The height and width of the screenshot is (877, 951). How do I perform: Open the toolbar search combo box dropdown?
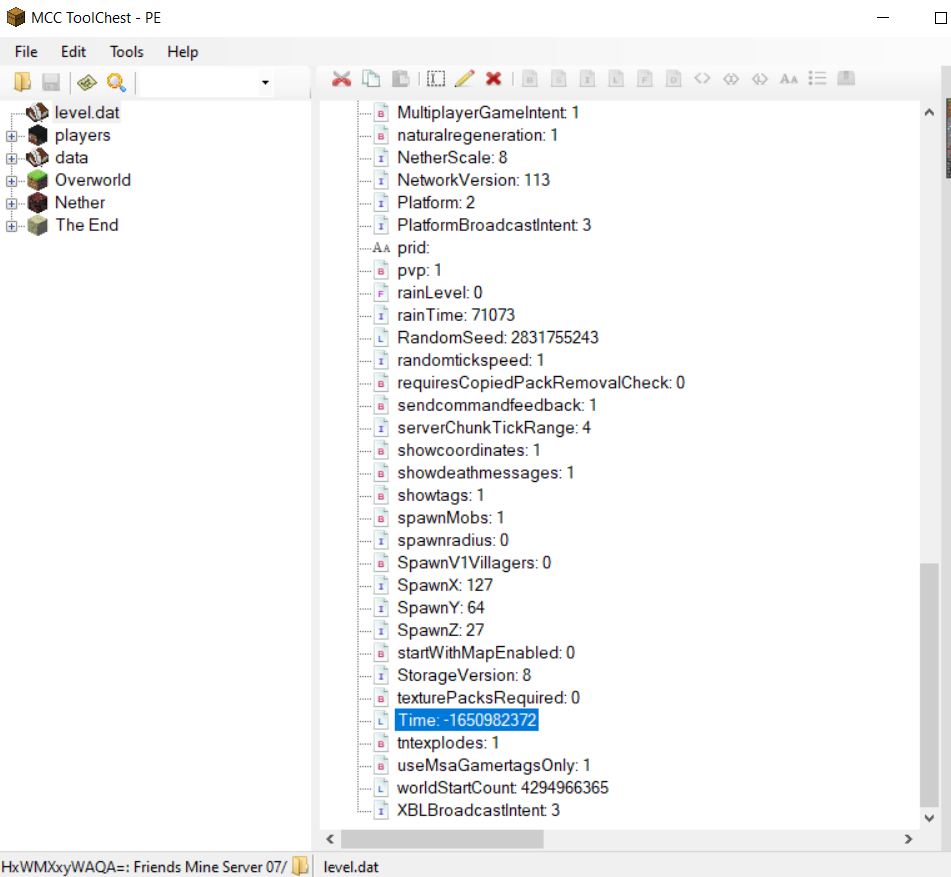coord(265,82)
